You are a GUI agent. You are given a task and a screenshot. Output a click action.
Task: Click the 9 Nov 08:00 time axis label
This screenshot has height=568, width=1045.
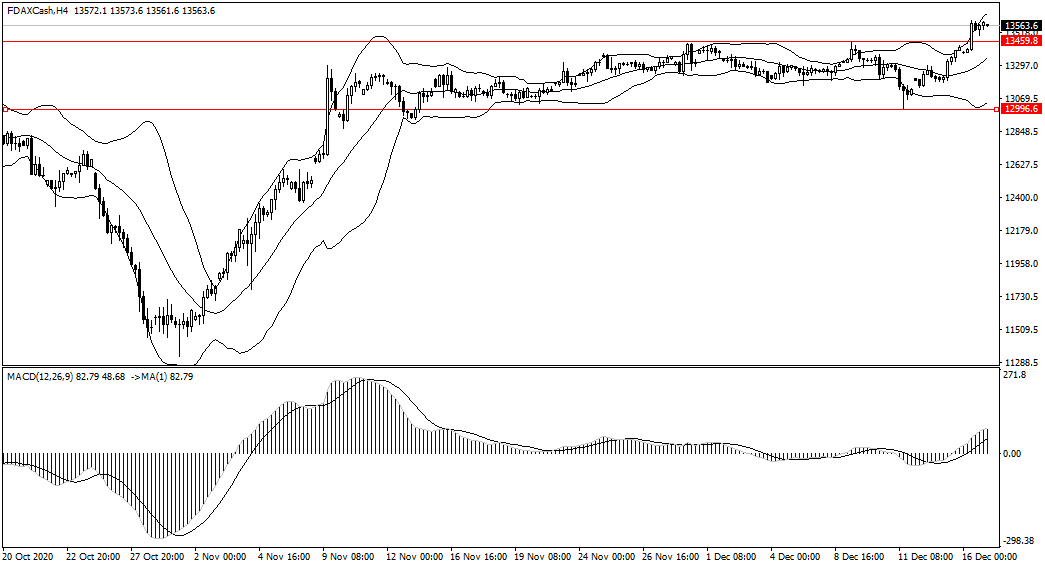pyautogui.click(x=348, y=556)
